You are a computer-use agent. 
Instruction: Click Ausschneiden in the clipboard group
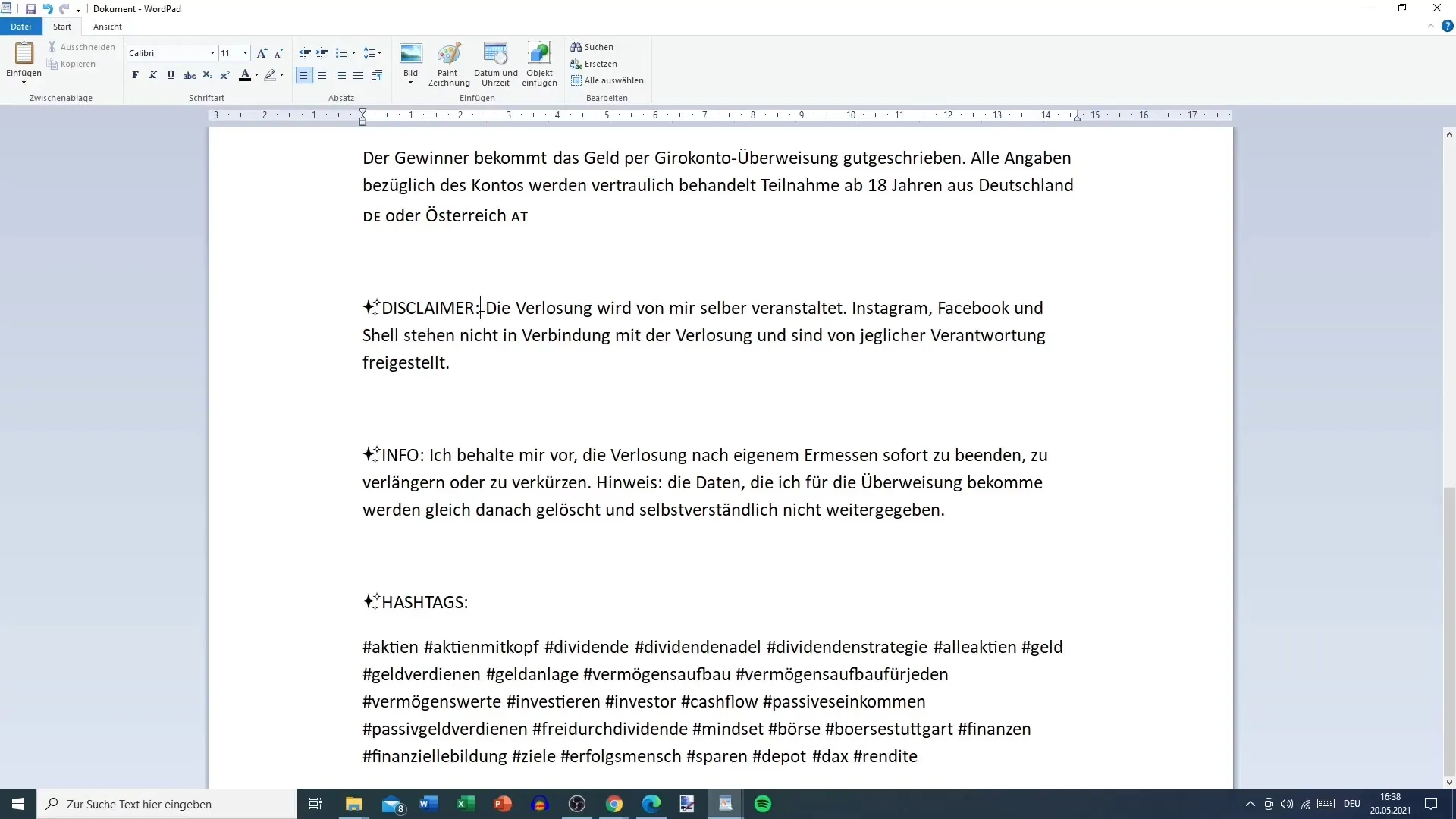pos(81,47)
